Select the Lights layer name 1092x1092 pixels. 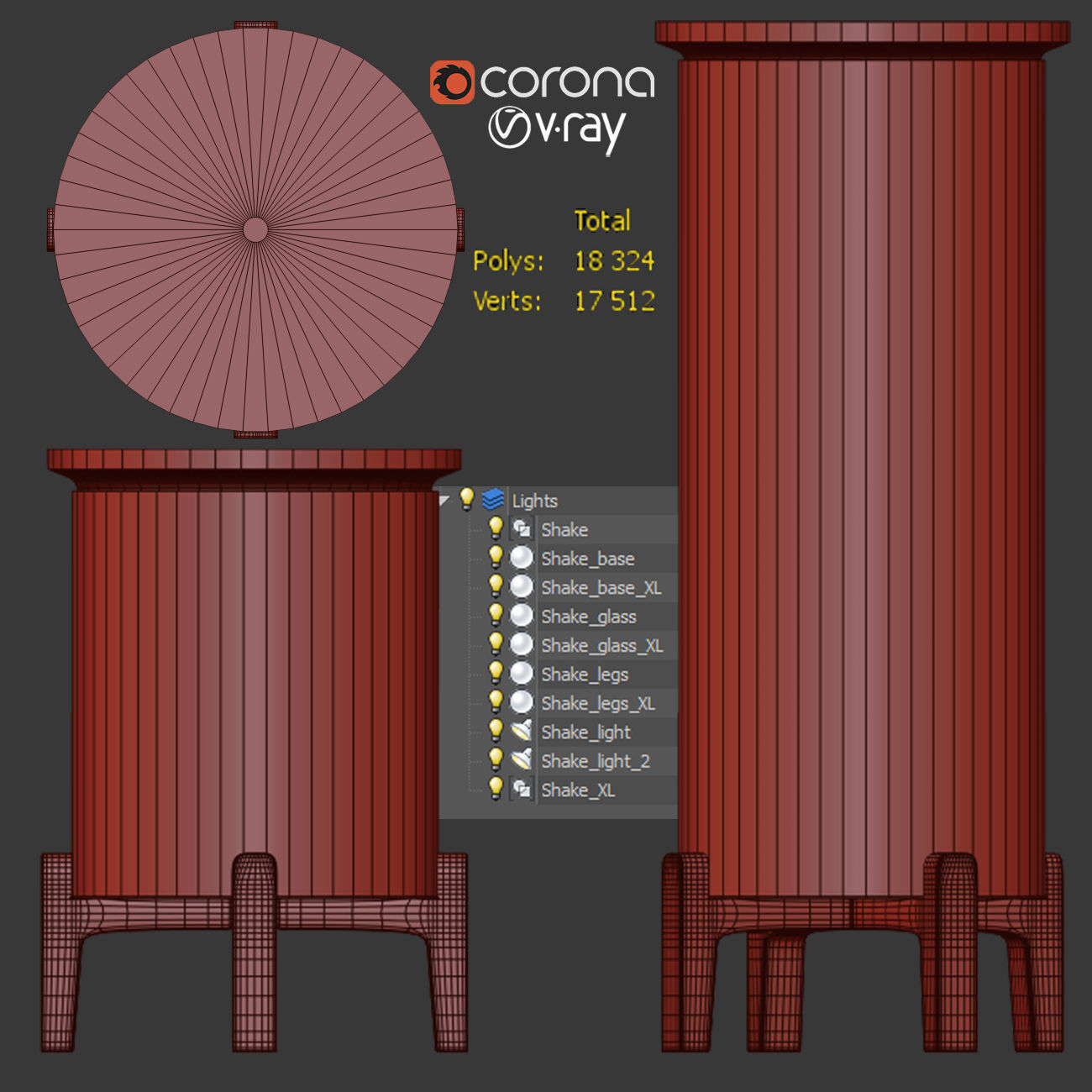pos(534,501)
